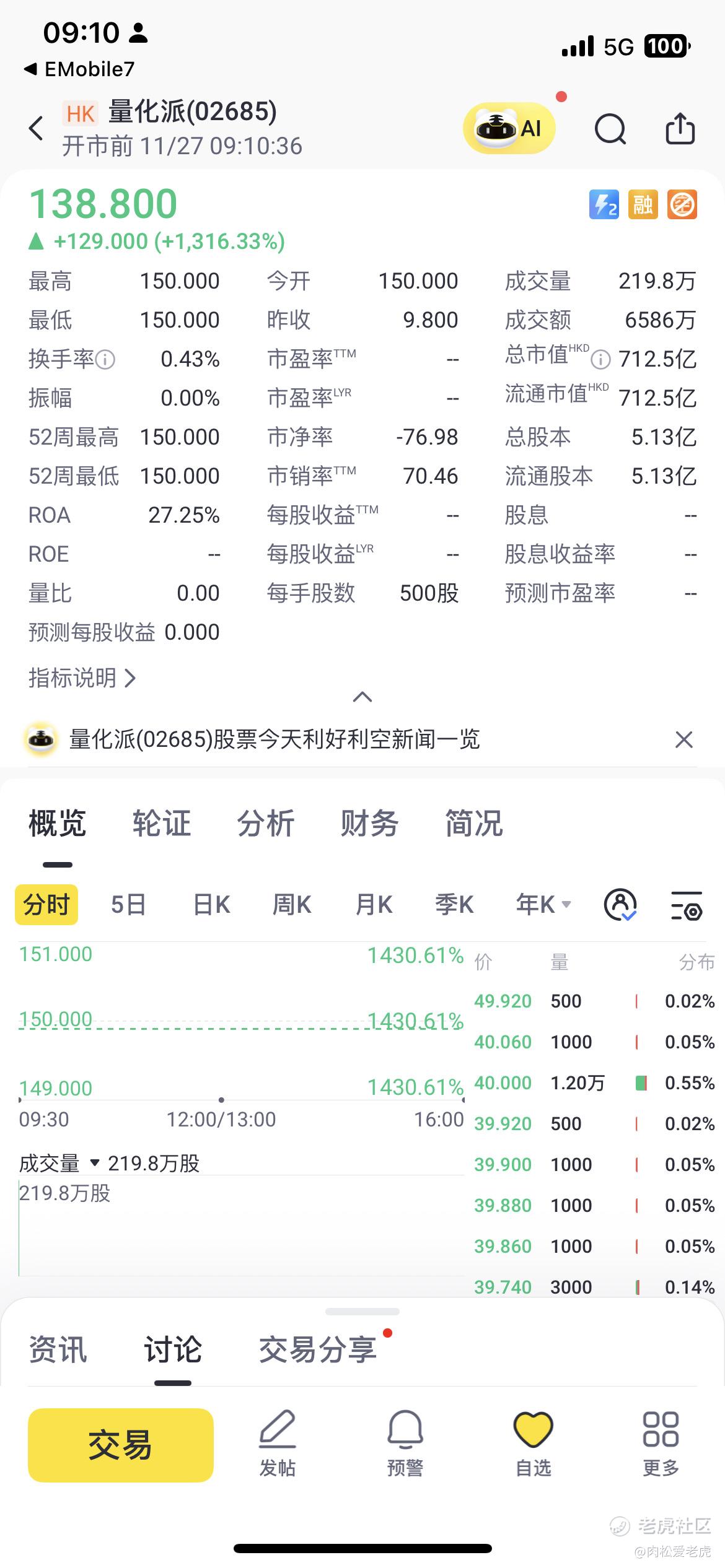The image size is (725, 1568).
Task: Open the search magnifier icon
Action: pos(610,129)
